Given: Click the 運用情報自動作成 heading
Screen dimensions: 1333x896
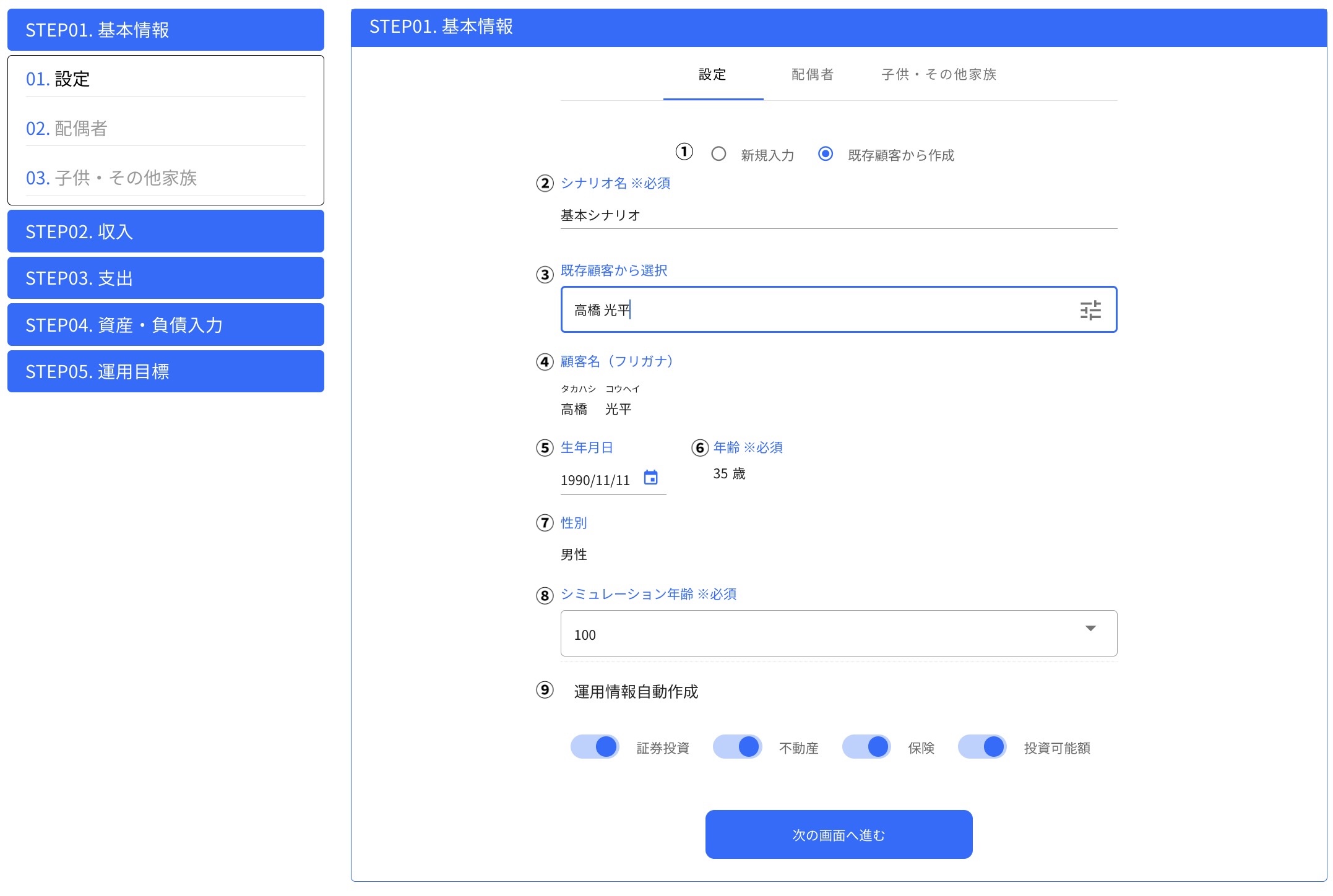Looking at the screenshot, I should coord(636,692).
